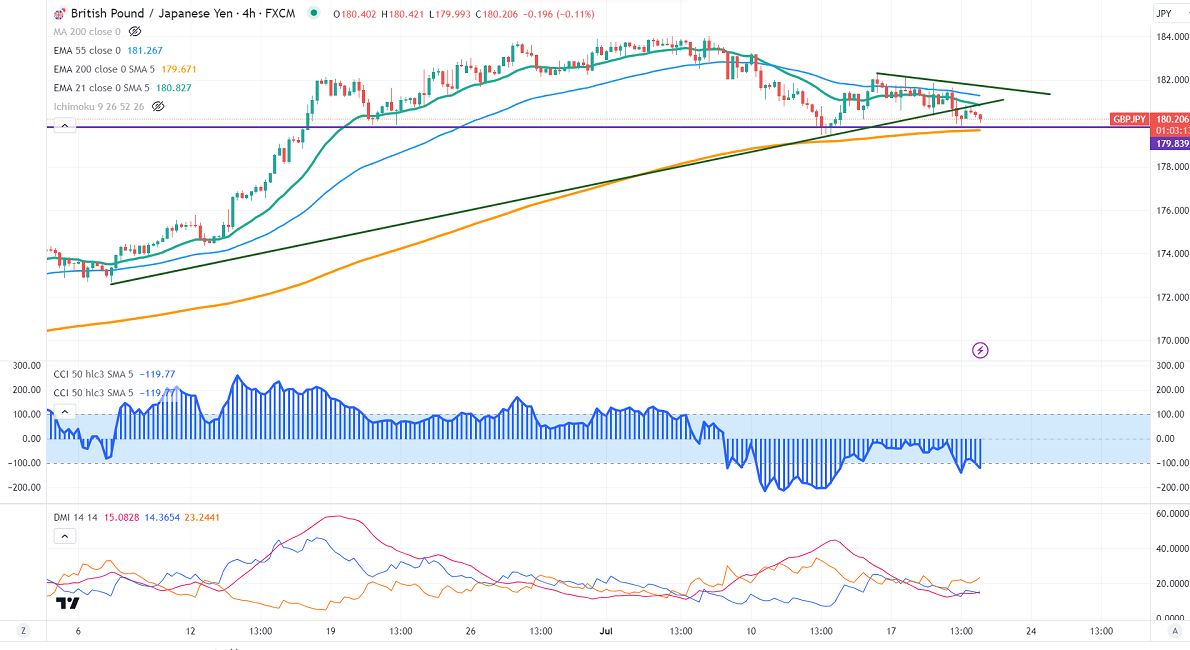Screen dimensions: 1190x650
Task: Open the JPY currency dropdown
Action: [x=1170, y=14]
